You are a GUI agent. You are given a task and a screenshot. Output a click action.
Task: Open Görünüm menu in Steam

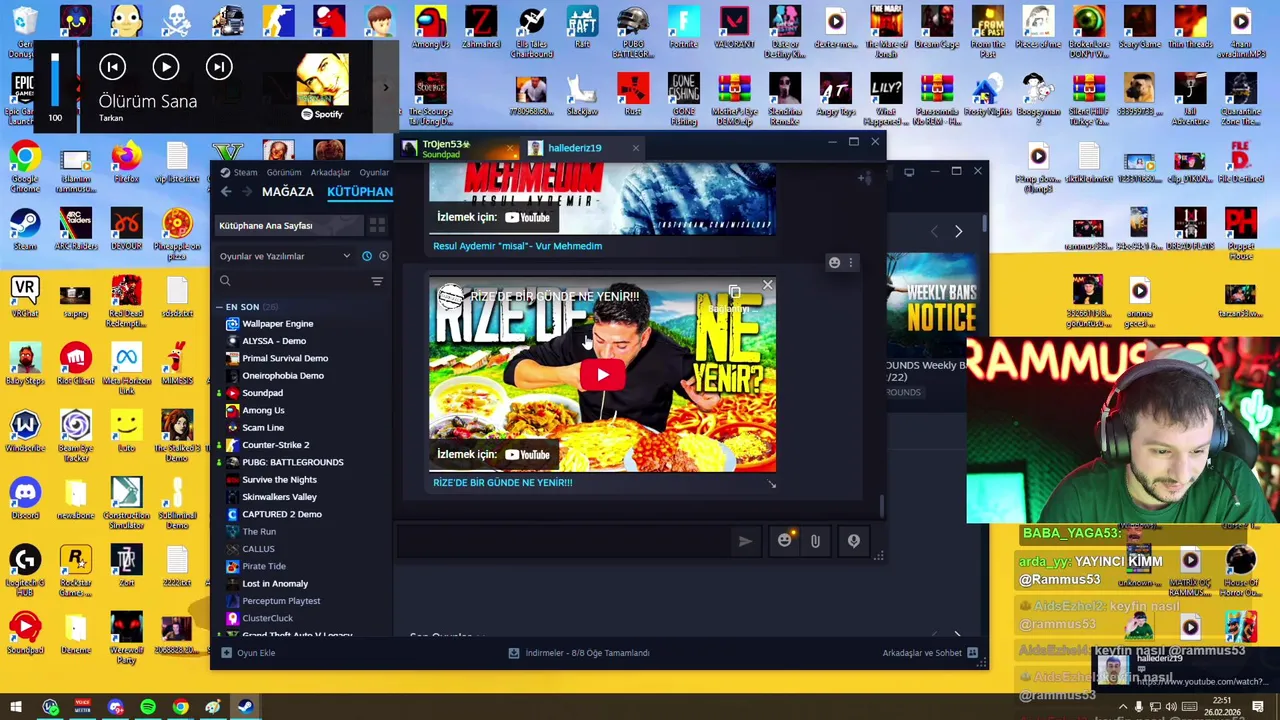pos(283,172)
